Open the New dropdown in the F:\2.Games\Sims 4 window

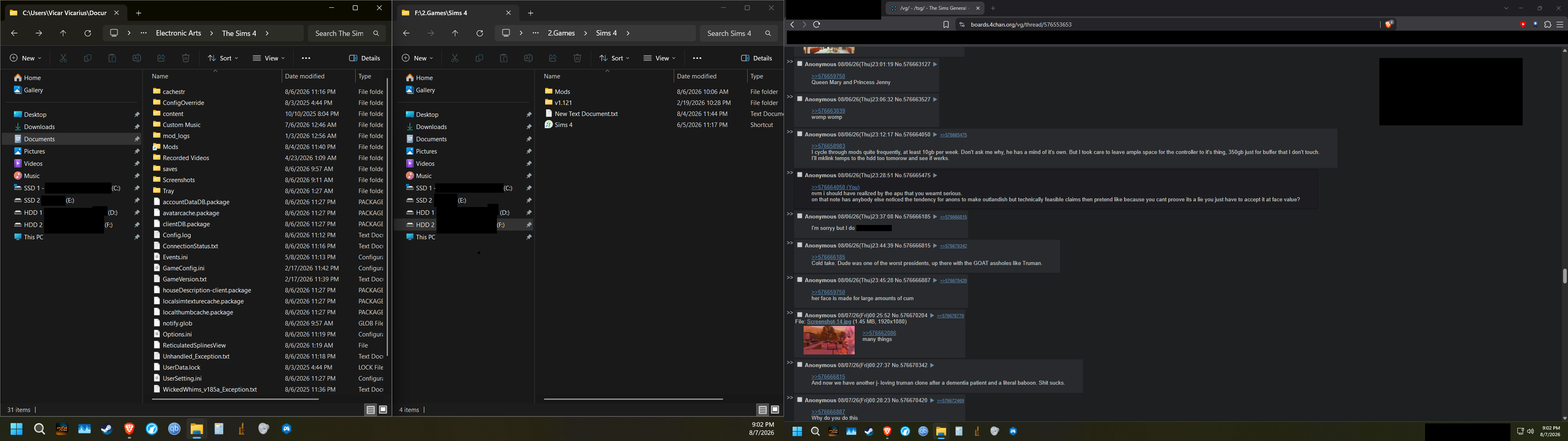click(x=418, y=58)
